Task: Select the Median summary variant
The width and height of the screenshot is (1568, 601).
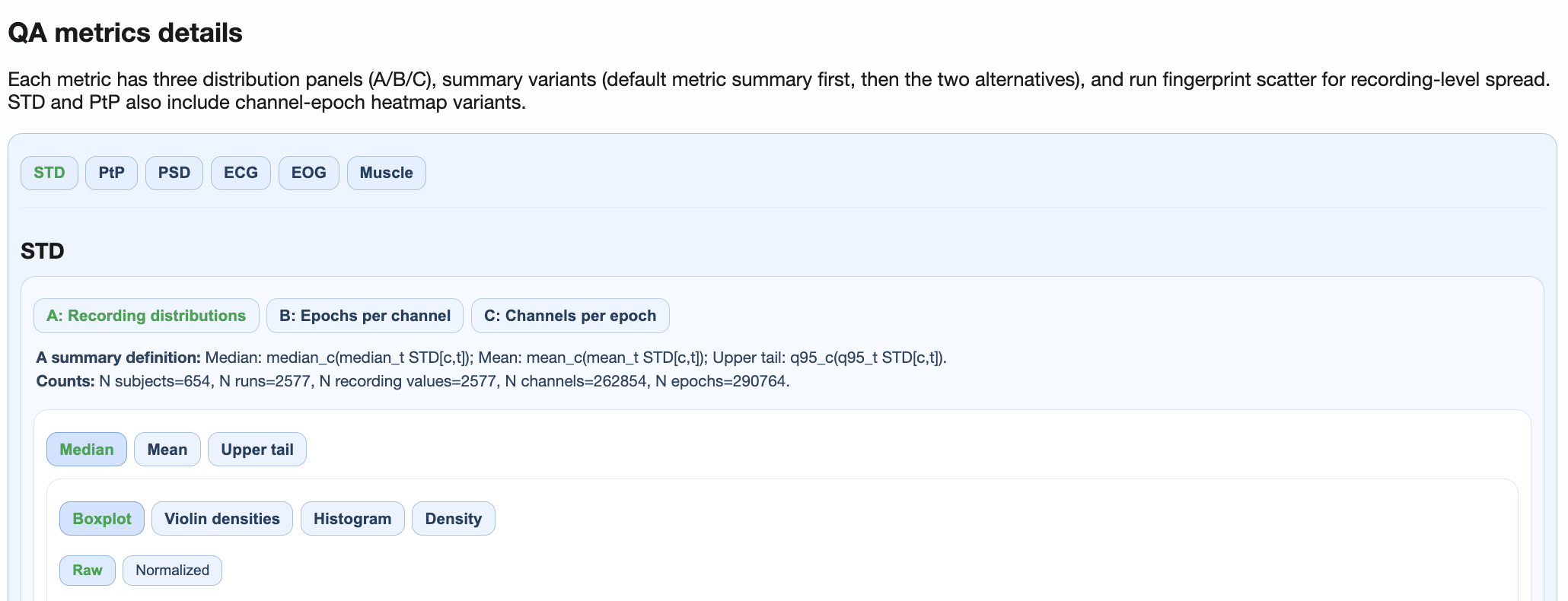Action: [87, 450]
